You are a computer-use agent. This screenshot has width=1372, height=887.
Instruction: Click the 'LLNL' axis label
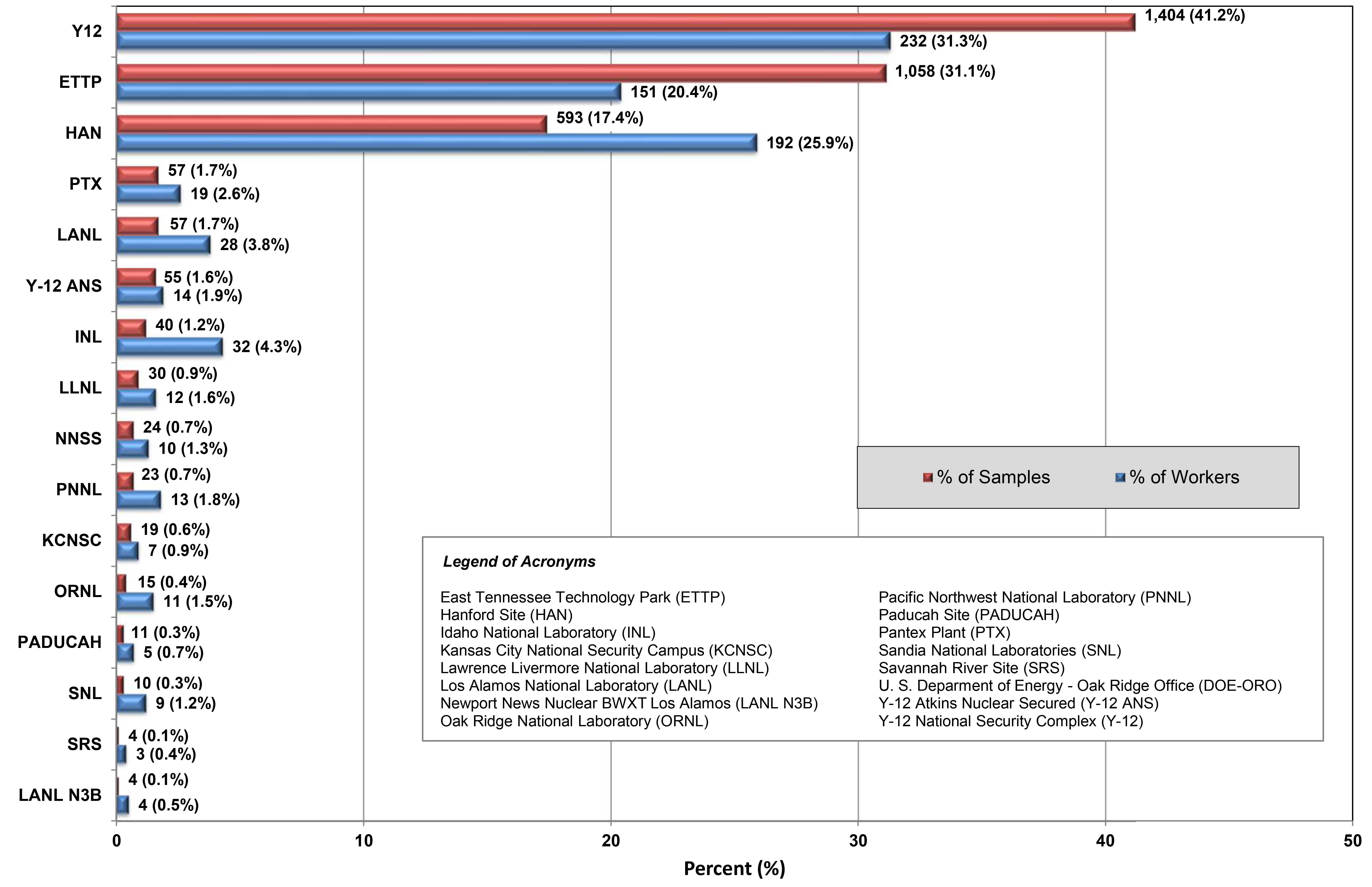click(x=81, y=388)
